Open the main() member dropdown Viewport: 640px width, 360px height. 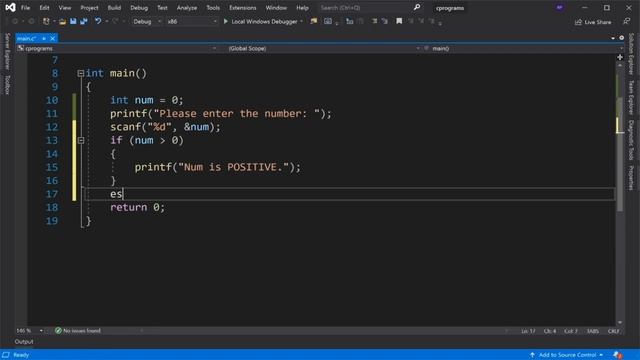coord(524,49)
